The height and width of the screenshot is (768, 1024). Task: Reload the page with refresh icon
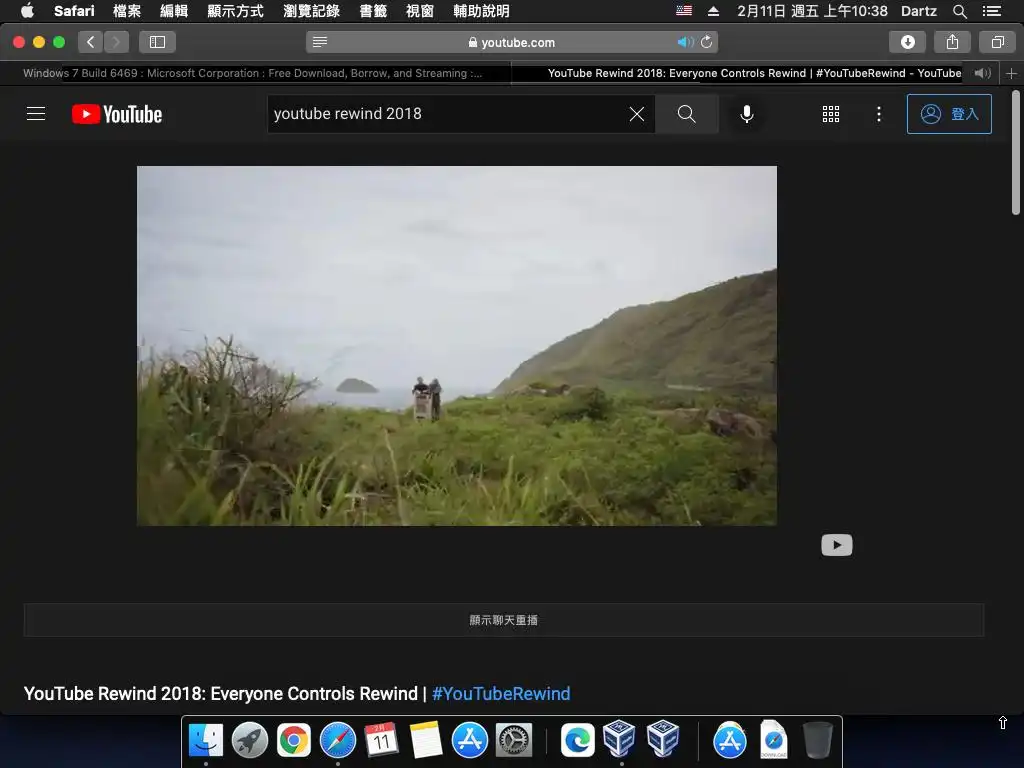(707, 42)
